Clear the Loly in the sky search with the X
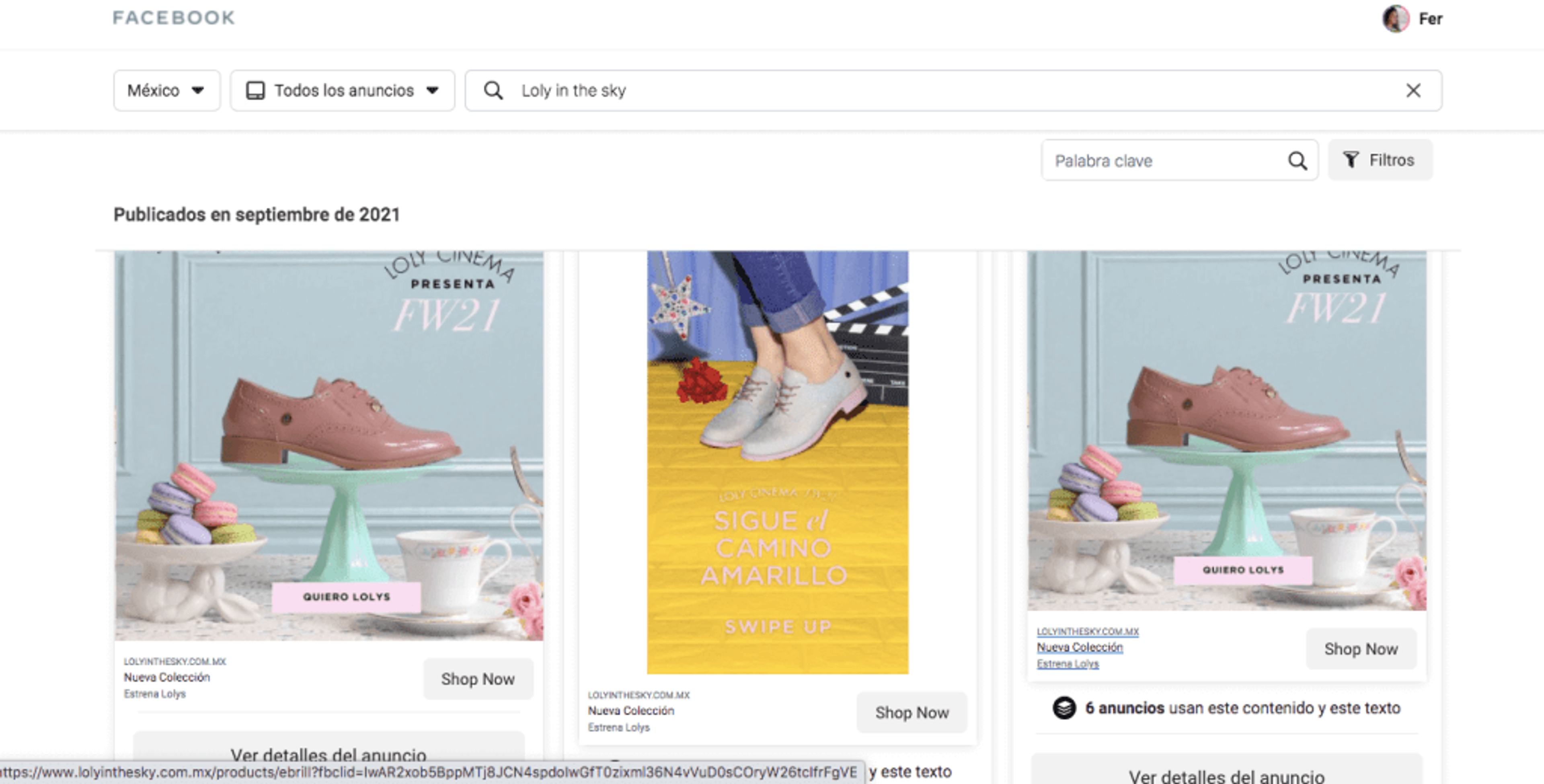1544x784 pixels. point(1413,90)
